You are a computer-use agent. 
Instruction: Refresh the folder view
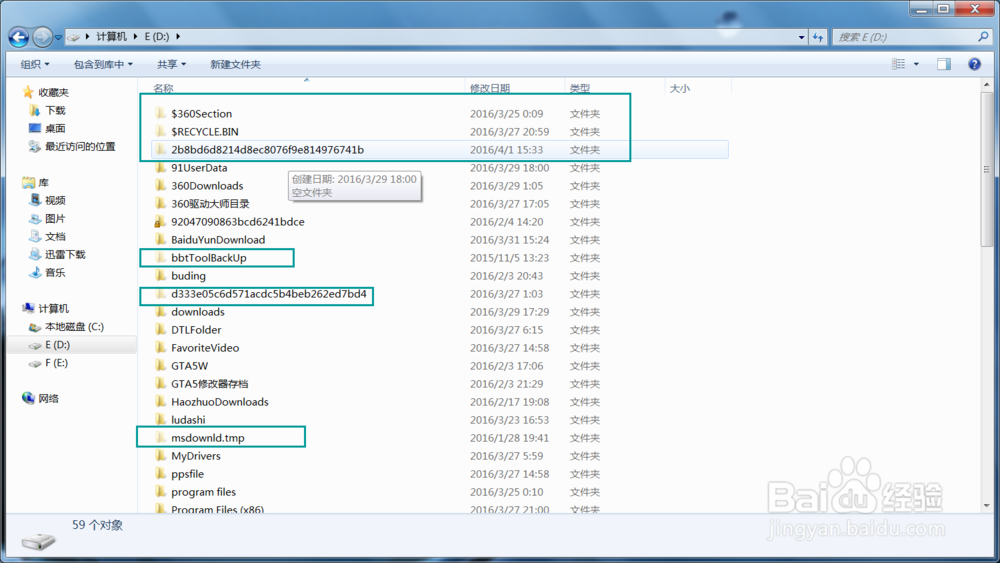point(818,37)
